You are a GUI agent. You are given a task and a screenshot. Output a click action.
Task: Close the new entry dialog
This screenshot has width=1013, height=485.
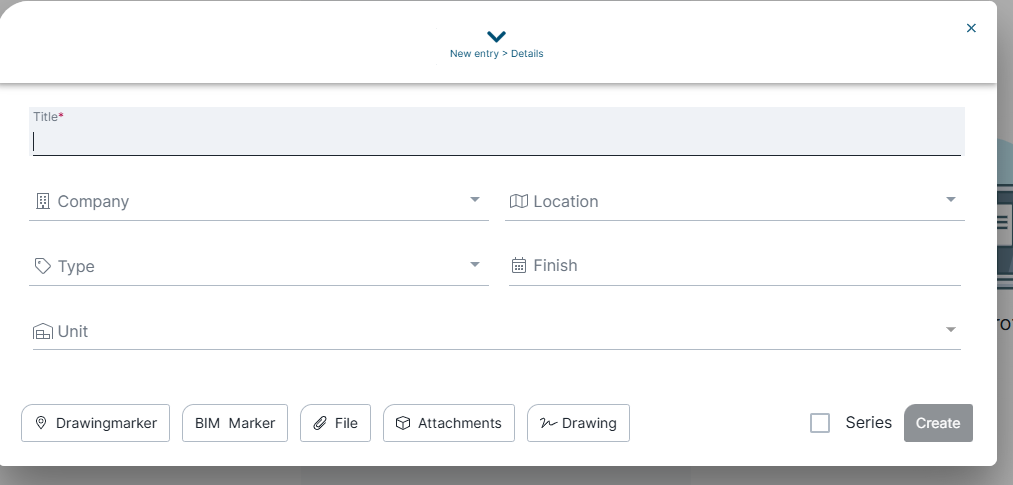coord(971,28)
